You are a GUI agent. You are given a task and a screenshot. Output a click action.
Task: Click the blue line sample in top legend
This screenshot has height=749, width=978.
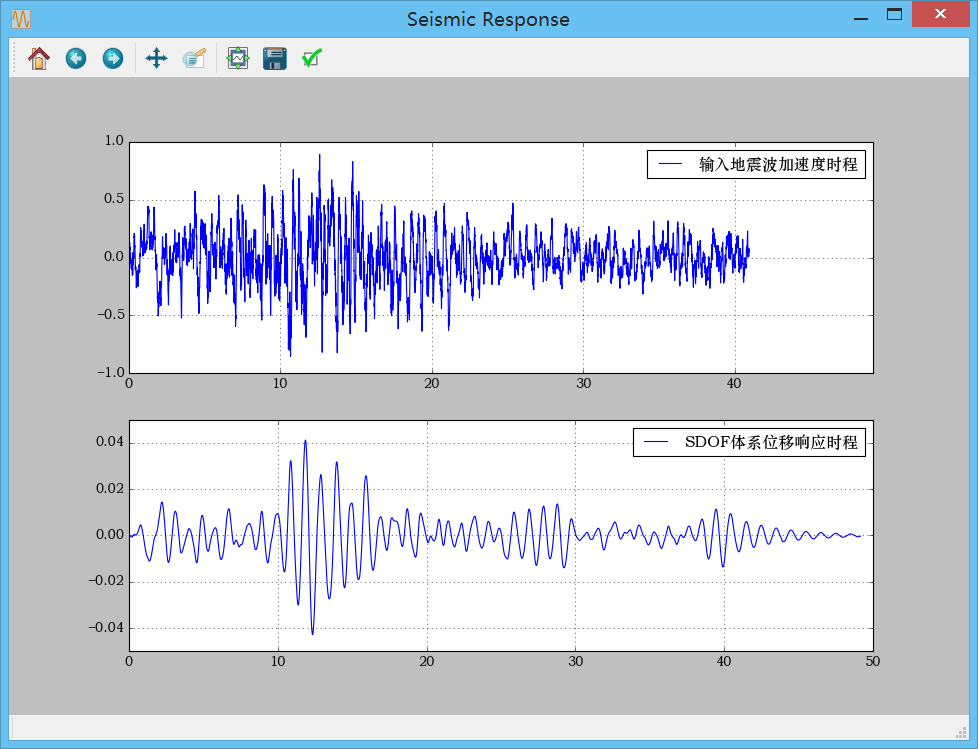pyautogui.click(x=670, y=165)
